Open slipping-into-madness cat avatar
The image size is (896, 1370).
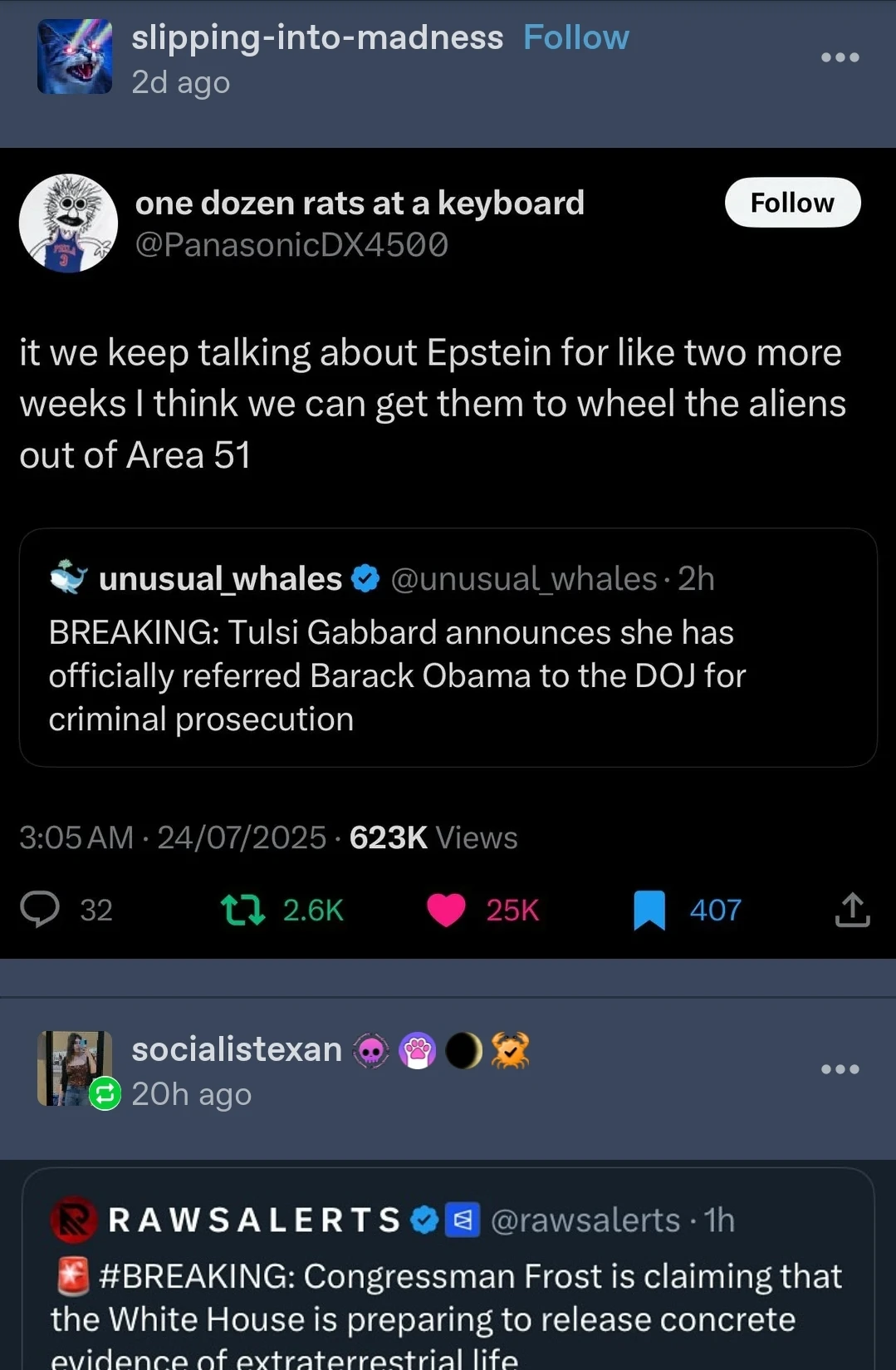75,56
